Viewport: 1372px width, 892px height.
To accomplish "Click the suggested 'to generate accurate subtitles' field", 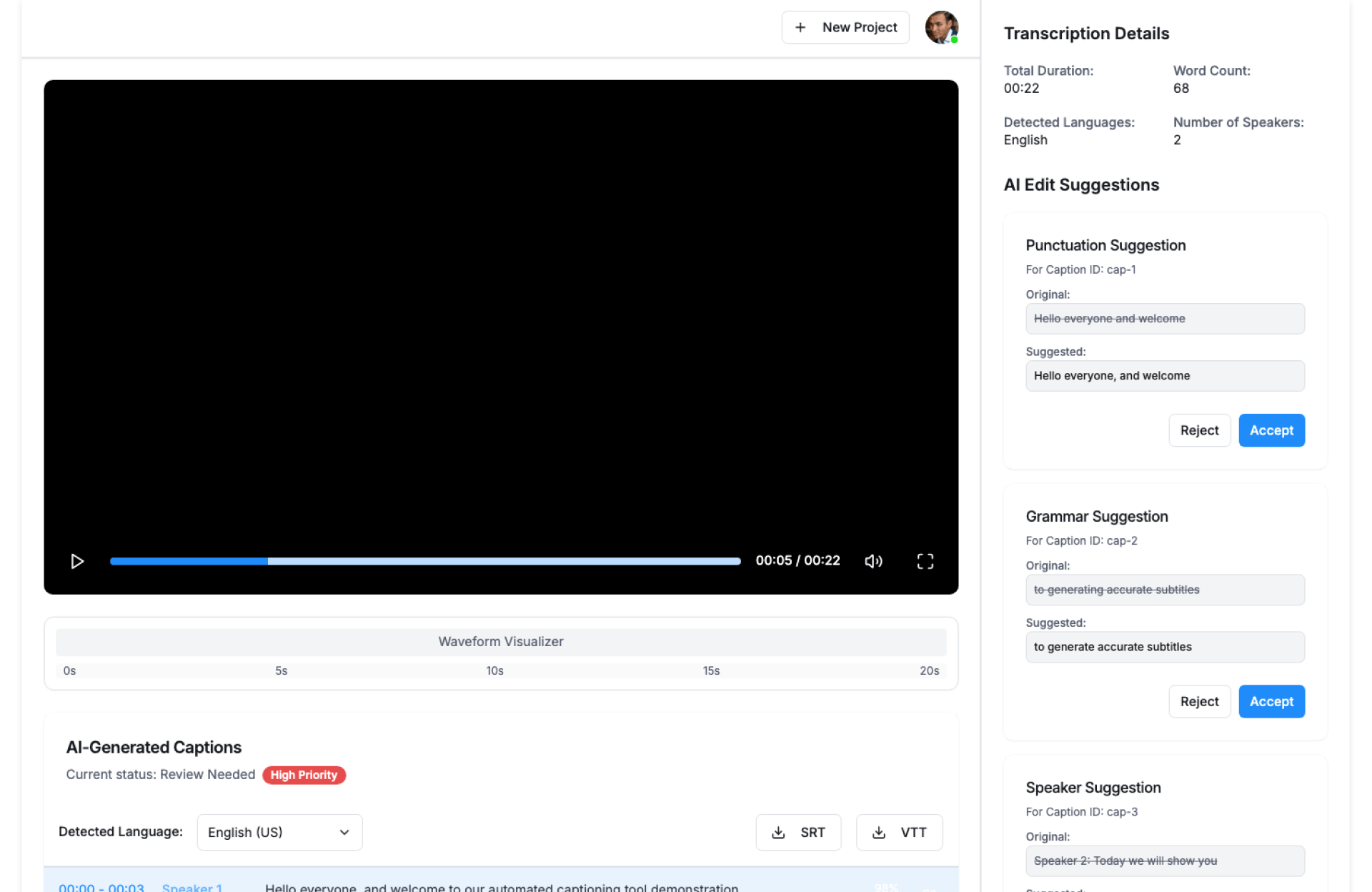I will [x=1164, y=647].
